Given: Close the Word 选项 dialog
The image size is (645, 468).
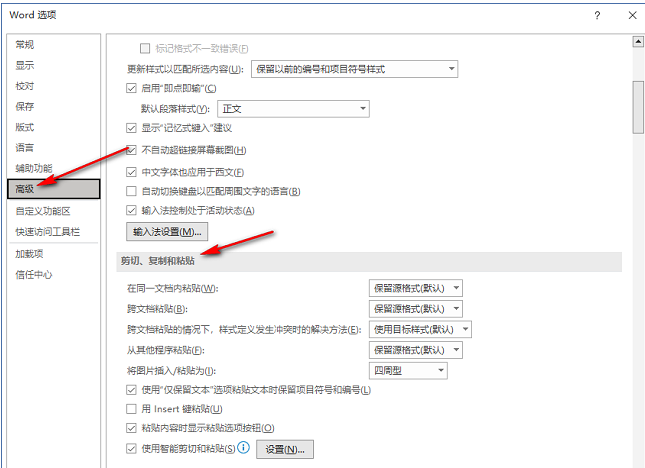Looking at the screenshot, I should [632, 16].
